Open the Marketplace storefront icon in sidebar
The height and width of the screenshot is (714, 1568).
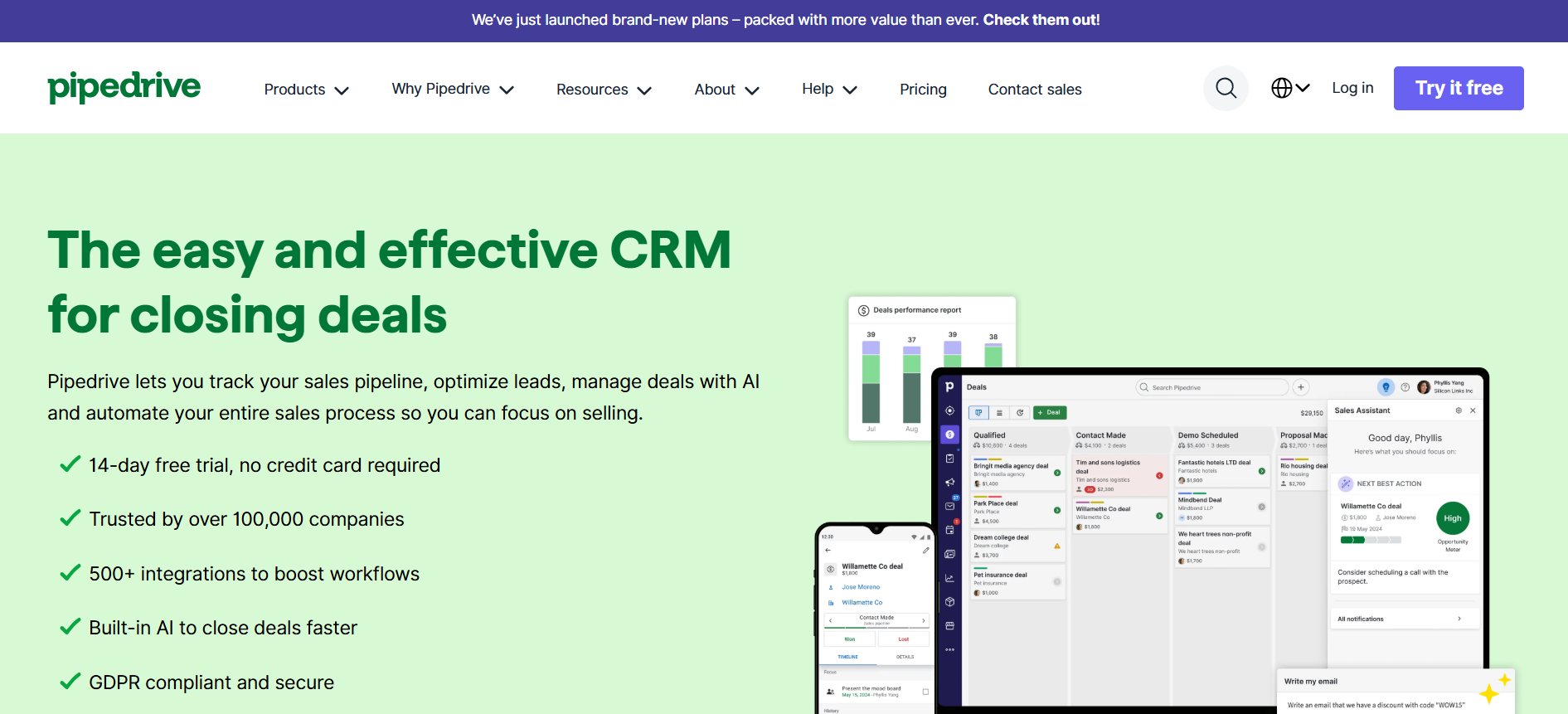949,626
